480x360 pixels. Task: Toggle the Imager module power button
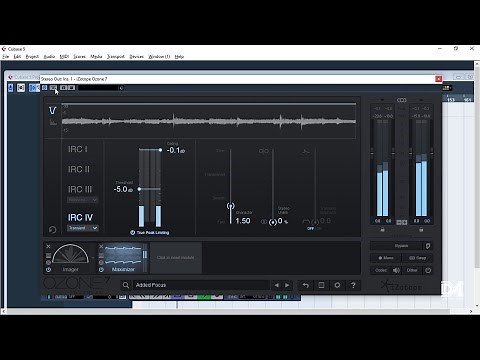click(48, 270)
